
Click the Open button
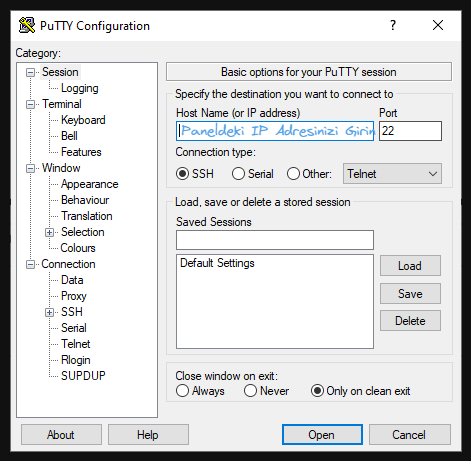(x=322, y=435)
